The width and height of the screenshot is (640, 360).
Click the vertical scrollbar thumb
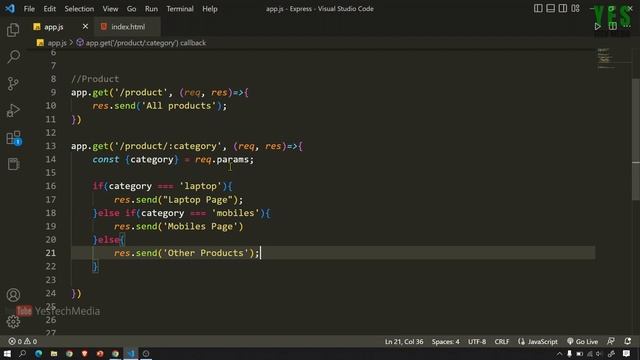click(636, 139)
